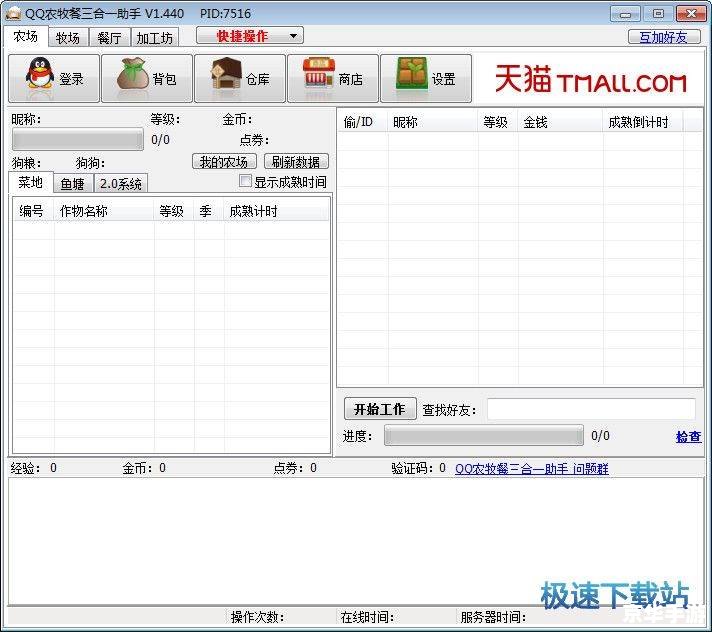This screenshot has width=712, height=632.
Task: Open the QQ农牧餐三合一助手 问题群 link
Action: [532, 469]
